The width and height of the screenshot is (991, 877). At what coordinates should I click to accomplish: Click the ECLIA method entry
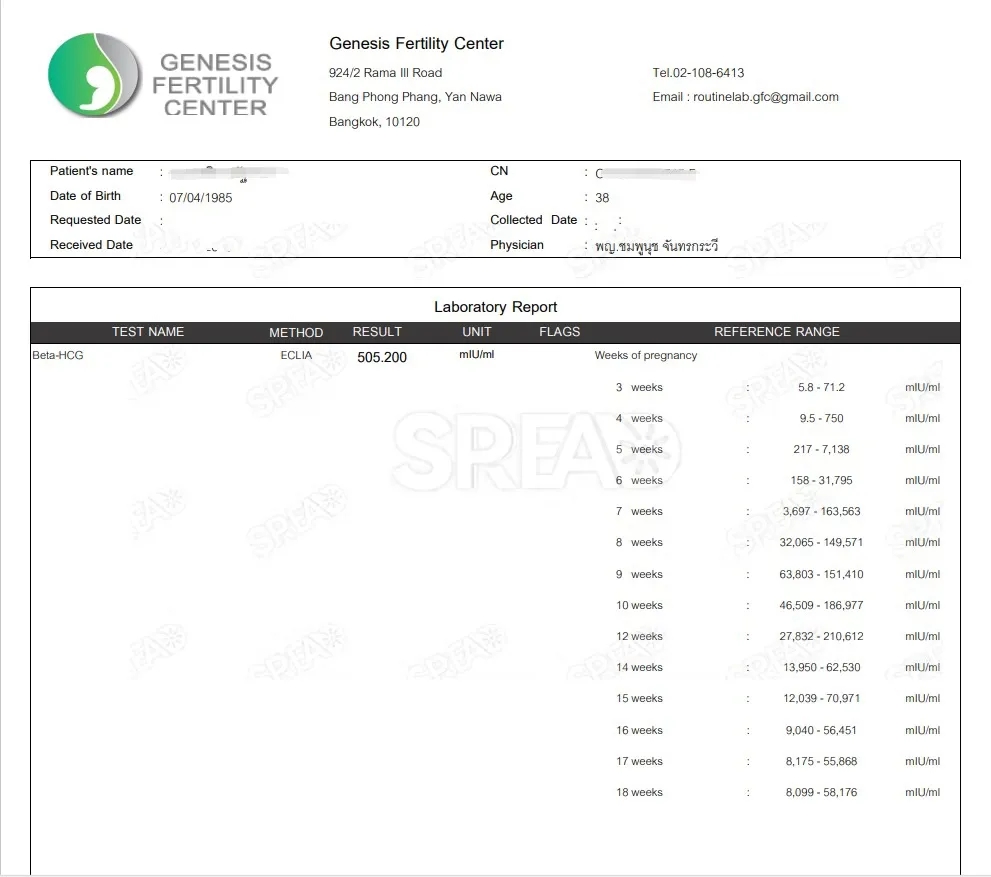click(x=296, y=356)
